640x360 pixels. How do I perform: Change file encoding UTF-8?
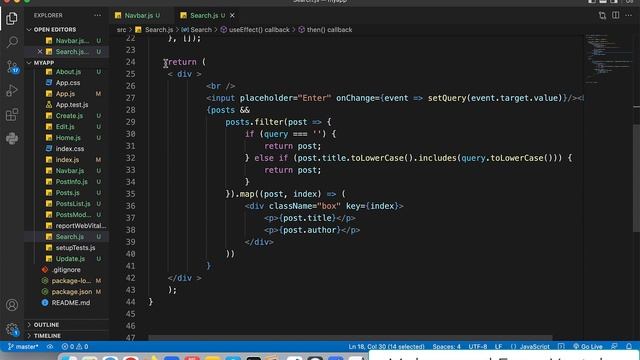pos(478,347)
